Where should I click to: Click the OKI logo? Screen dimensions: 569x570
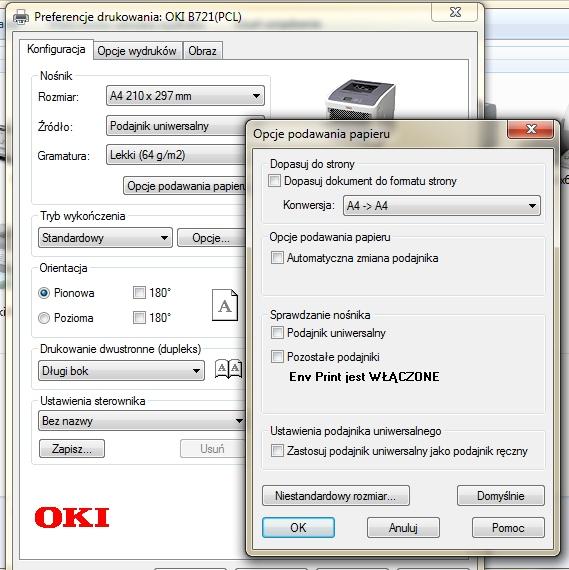tap(72, 517)
